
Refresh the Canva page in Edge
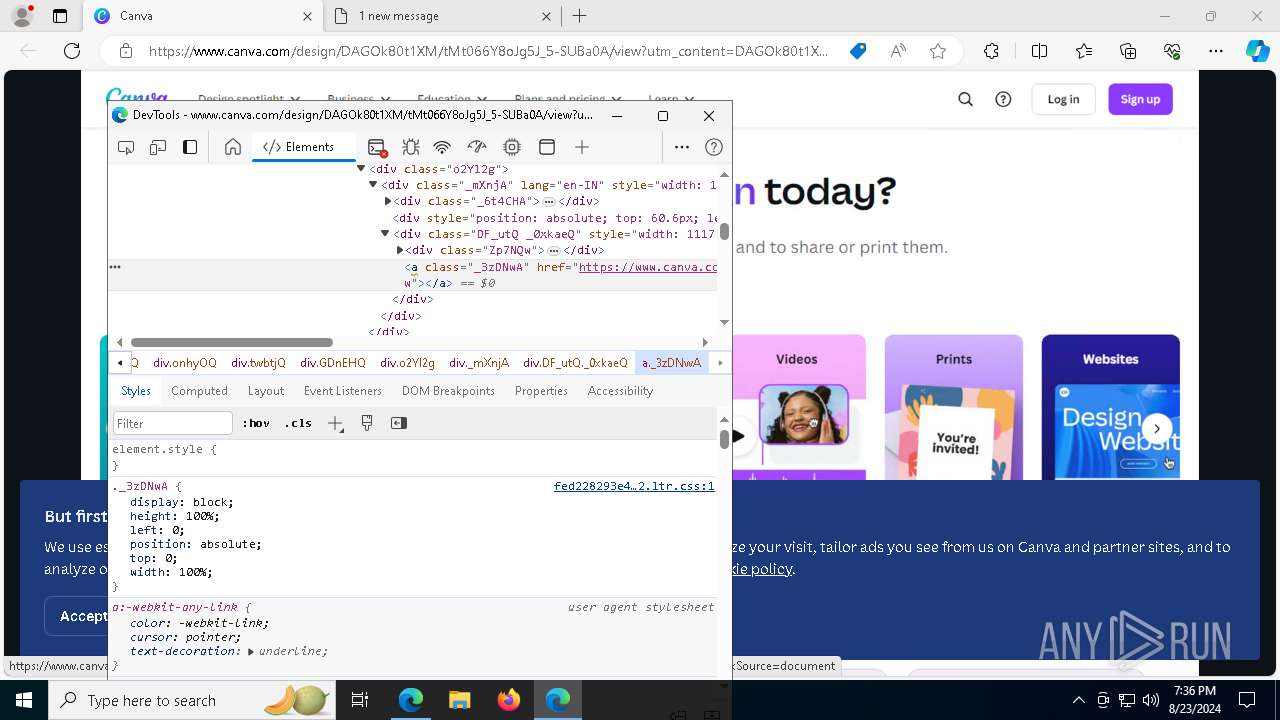point(72,51)
